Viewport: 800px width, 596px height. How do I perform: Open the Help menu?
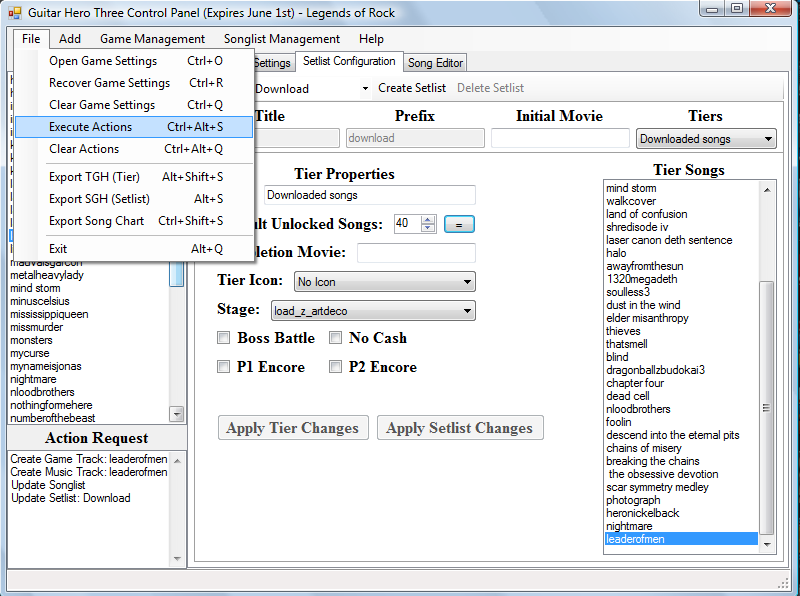point(371,39)
